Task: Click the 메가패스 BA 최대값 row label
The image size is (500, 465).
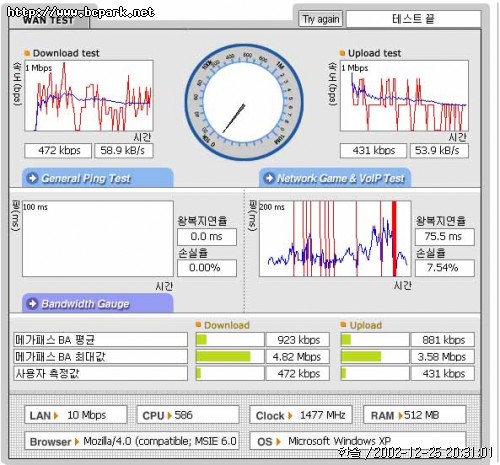Action: pyautogui.click(x=100, y=357)
